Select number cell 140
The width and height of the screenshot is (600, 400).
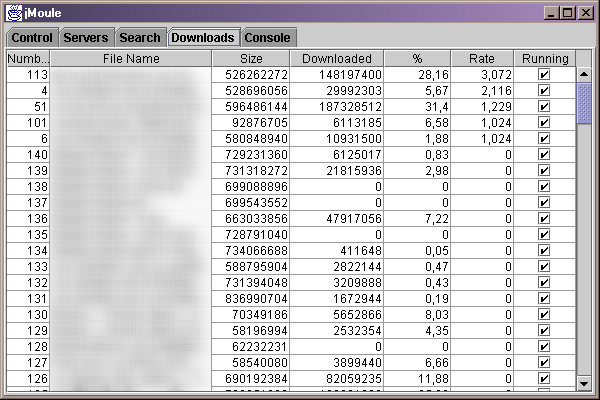(28, 155)
